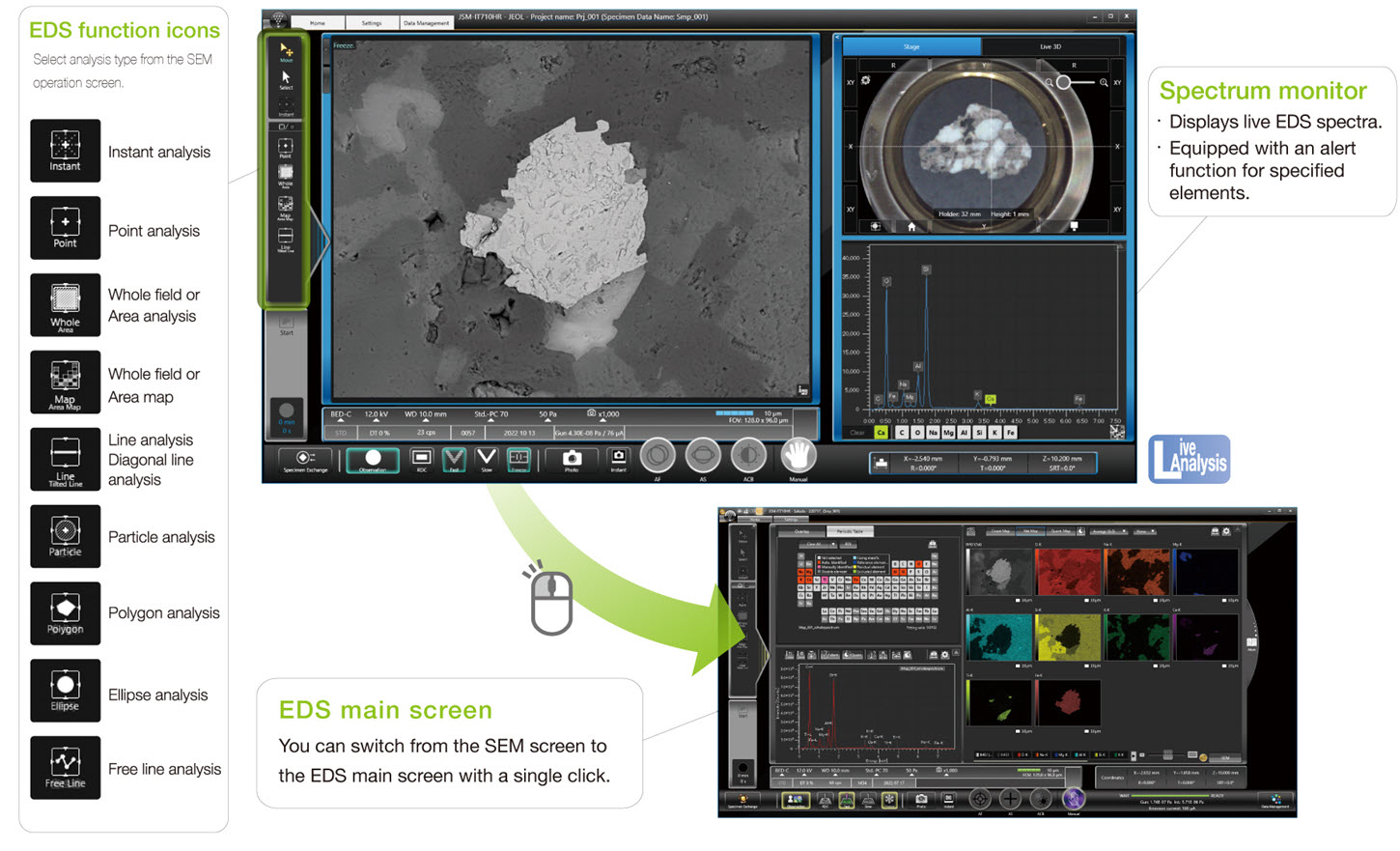Activate the AF auto focus round button
Viewport: 1400px width, 851px height.
(x=658, y=455)
